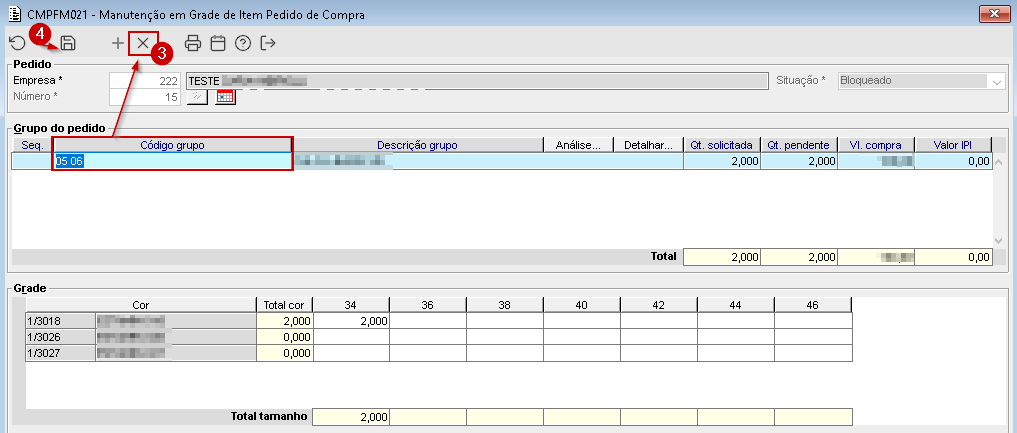Click the Valor IPI cell of row 05 06
Screen dimensions: 1017x433
(953, 161)
